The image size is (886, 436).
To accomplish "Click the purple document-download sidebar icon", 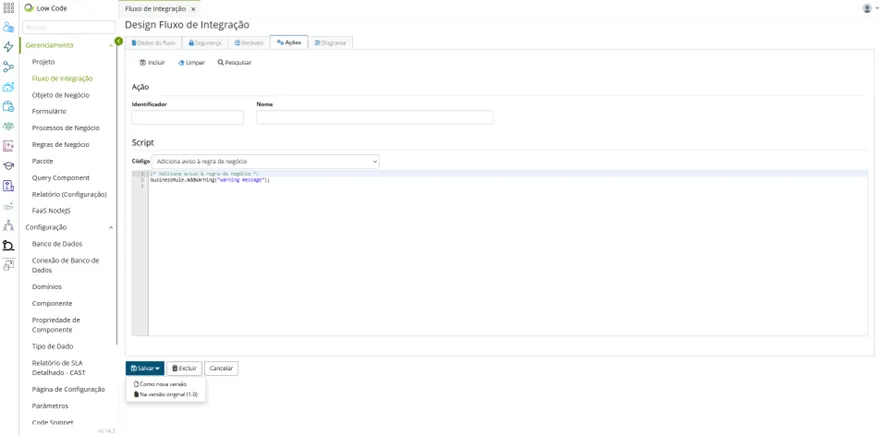I will coord(8,146).
